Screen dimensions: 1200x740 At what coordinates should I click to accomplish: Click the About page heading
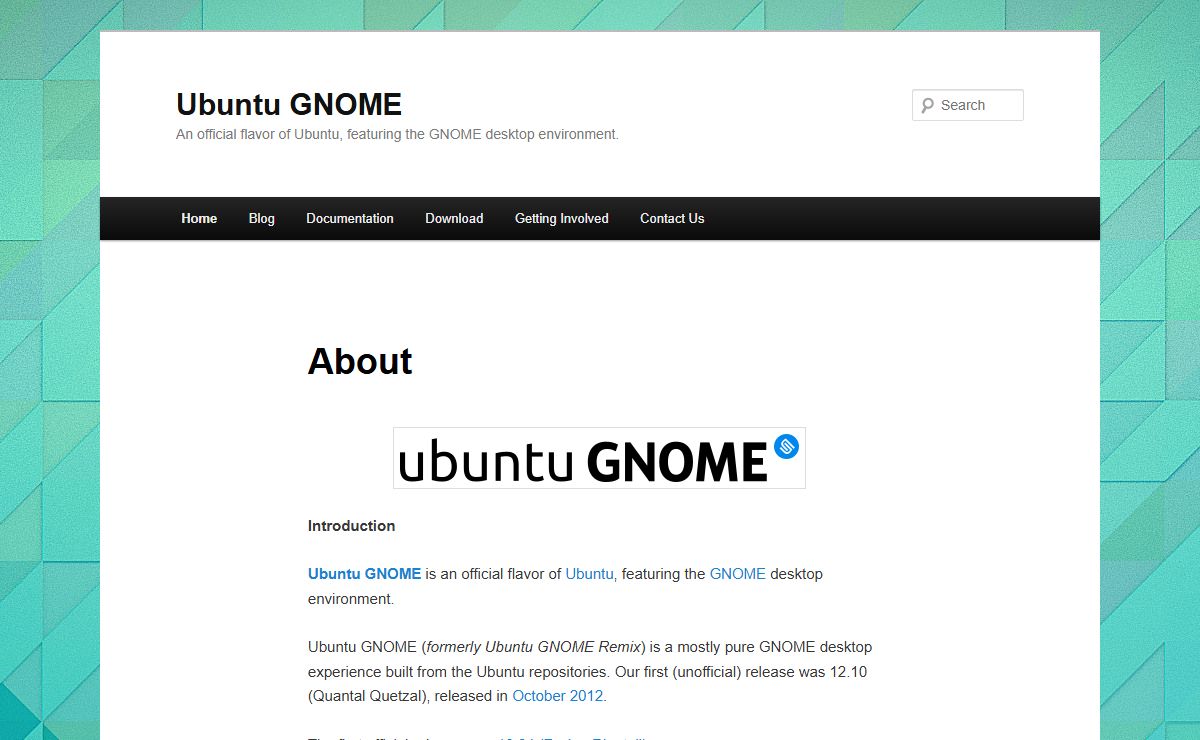tap(360, 361)
